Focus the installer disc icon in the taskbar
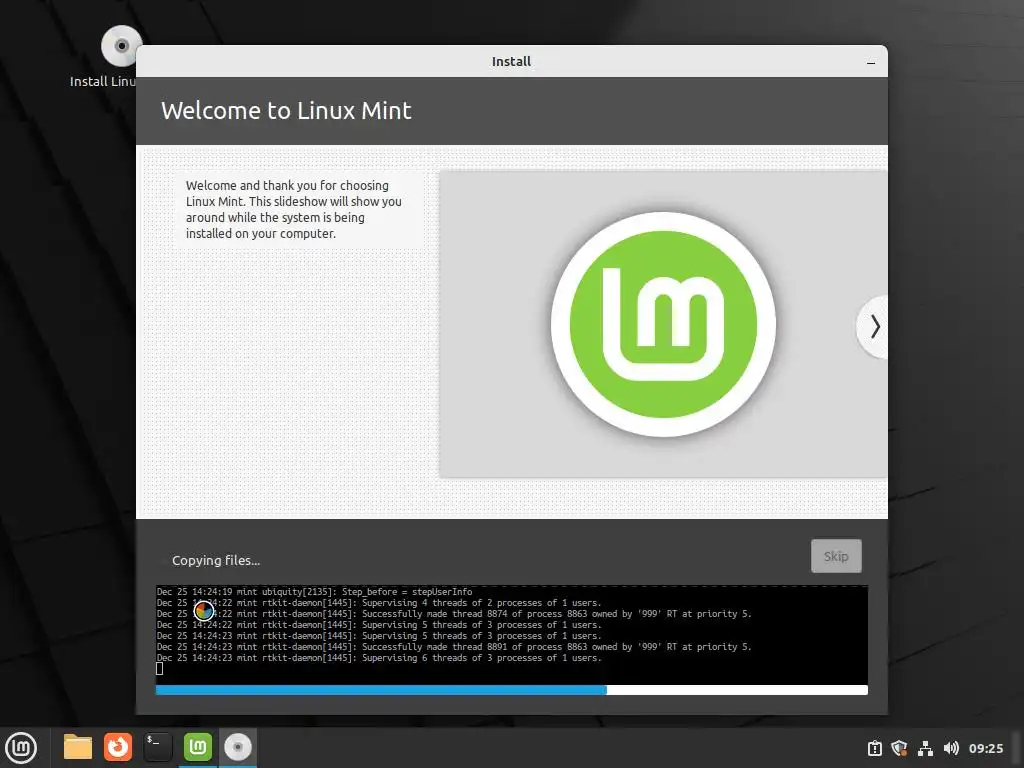1024x768 pixels. (x=238, y=747)
